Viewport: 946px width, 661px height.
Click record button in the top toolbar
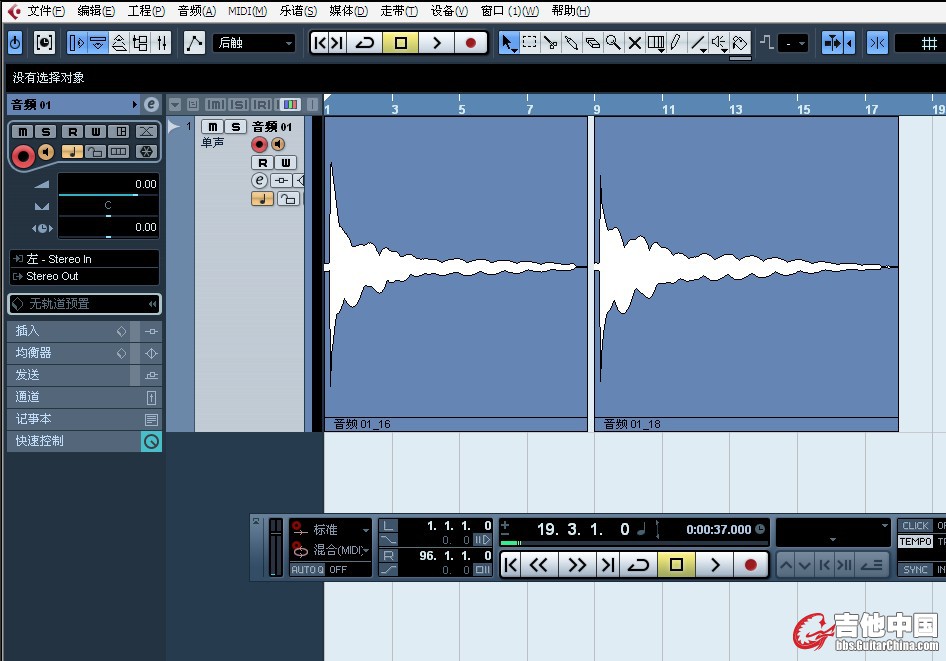point(471,43)
